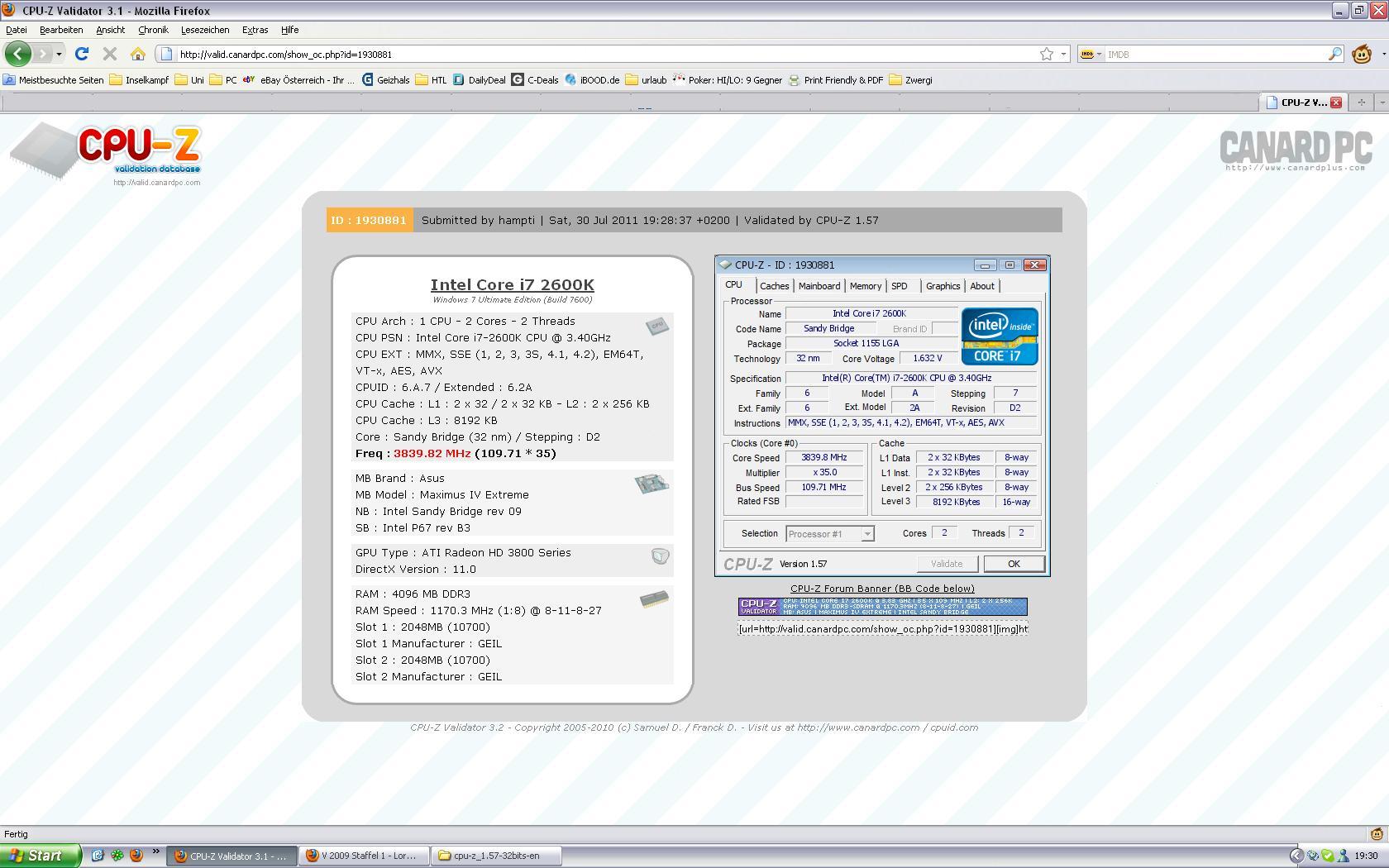The height and width of the screenshot is (868, 1389).
Task: Open the cpu-z_1.57-32bits-en taskbar folder
Action: pos(497,856)
